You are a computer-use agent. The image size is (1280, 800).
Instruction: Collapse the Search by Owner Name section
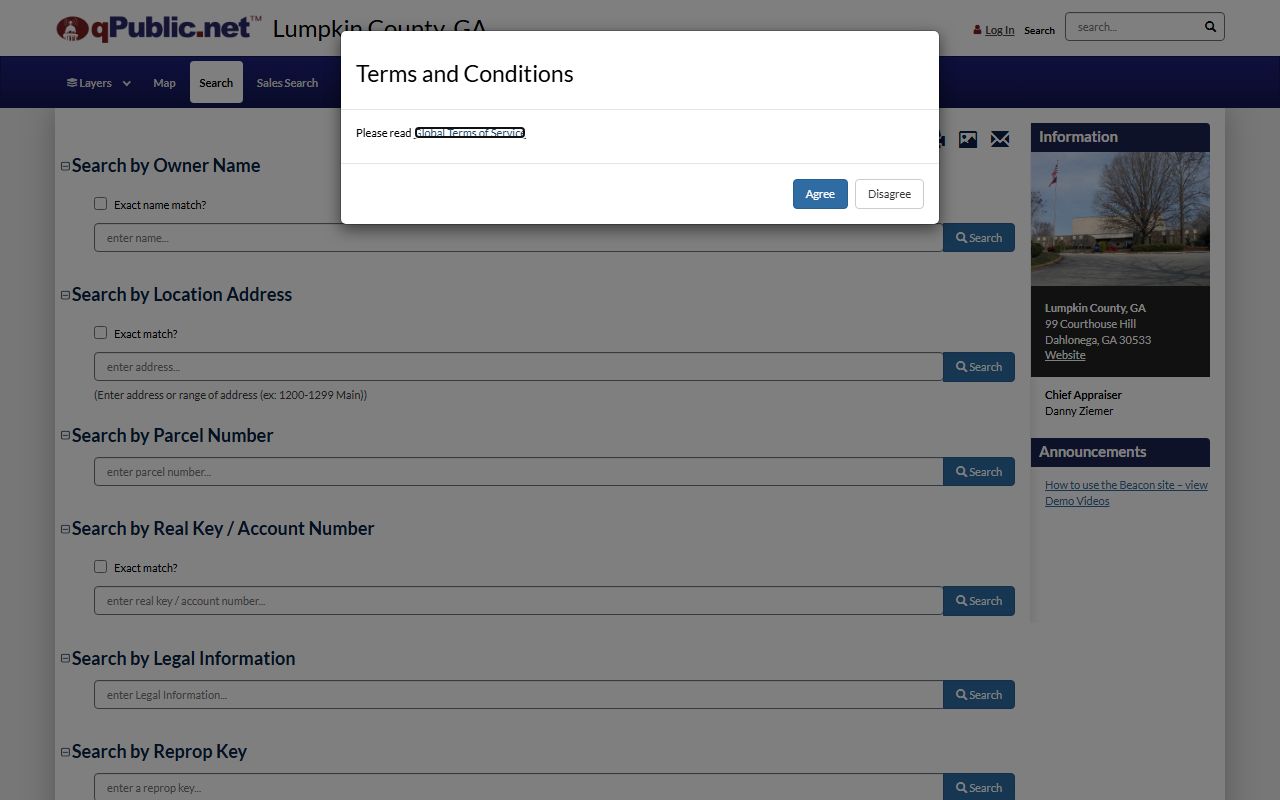pyautogui.click(x=65, y=166)
